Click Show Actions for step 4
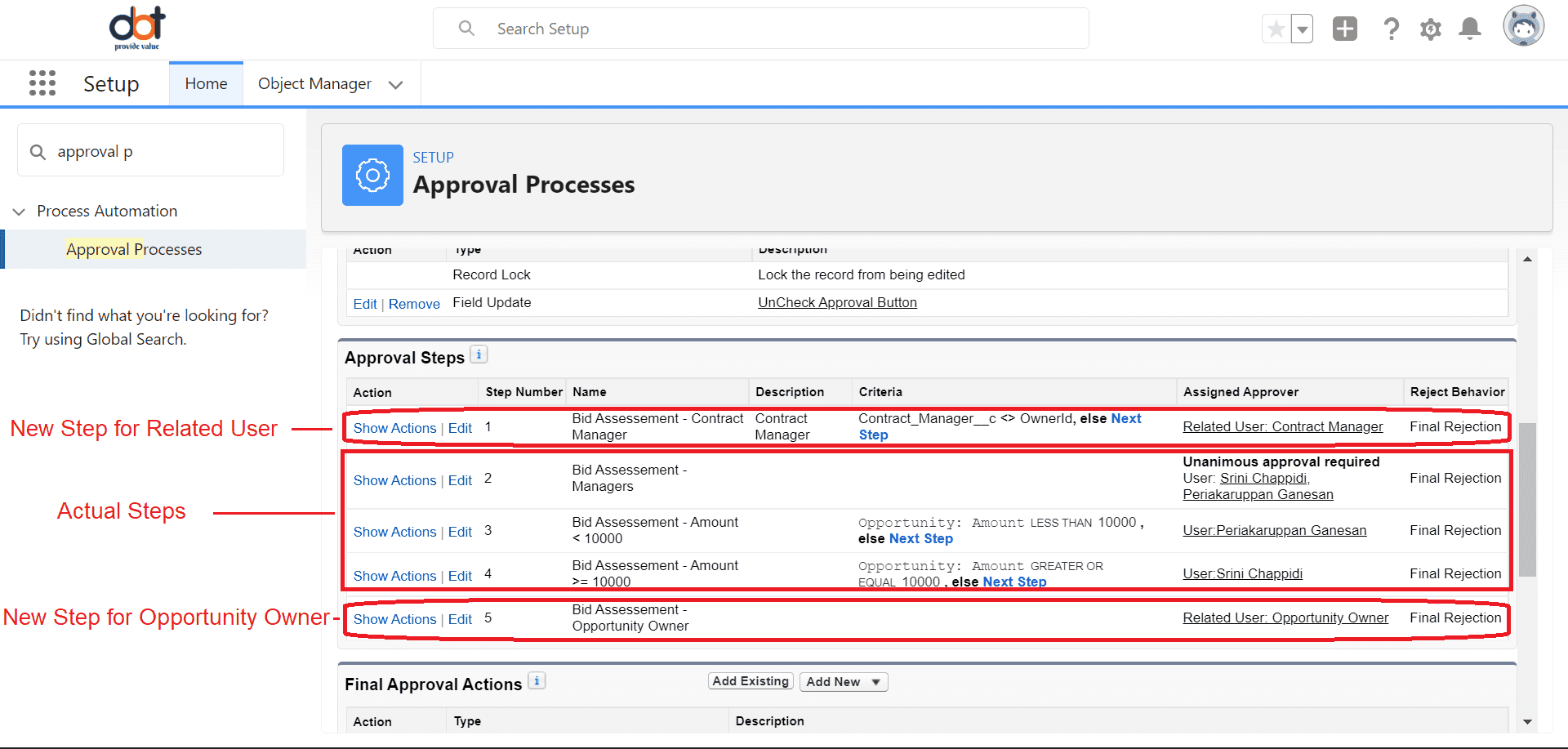 pyautogui.click(x=394, y=576)
